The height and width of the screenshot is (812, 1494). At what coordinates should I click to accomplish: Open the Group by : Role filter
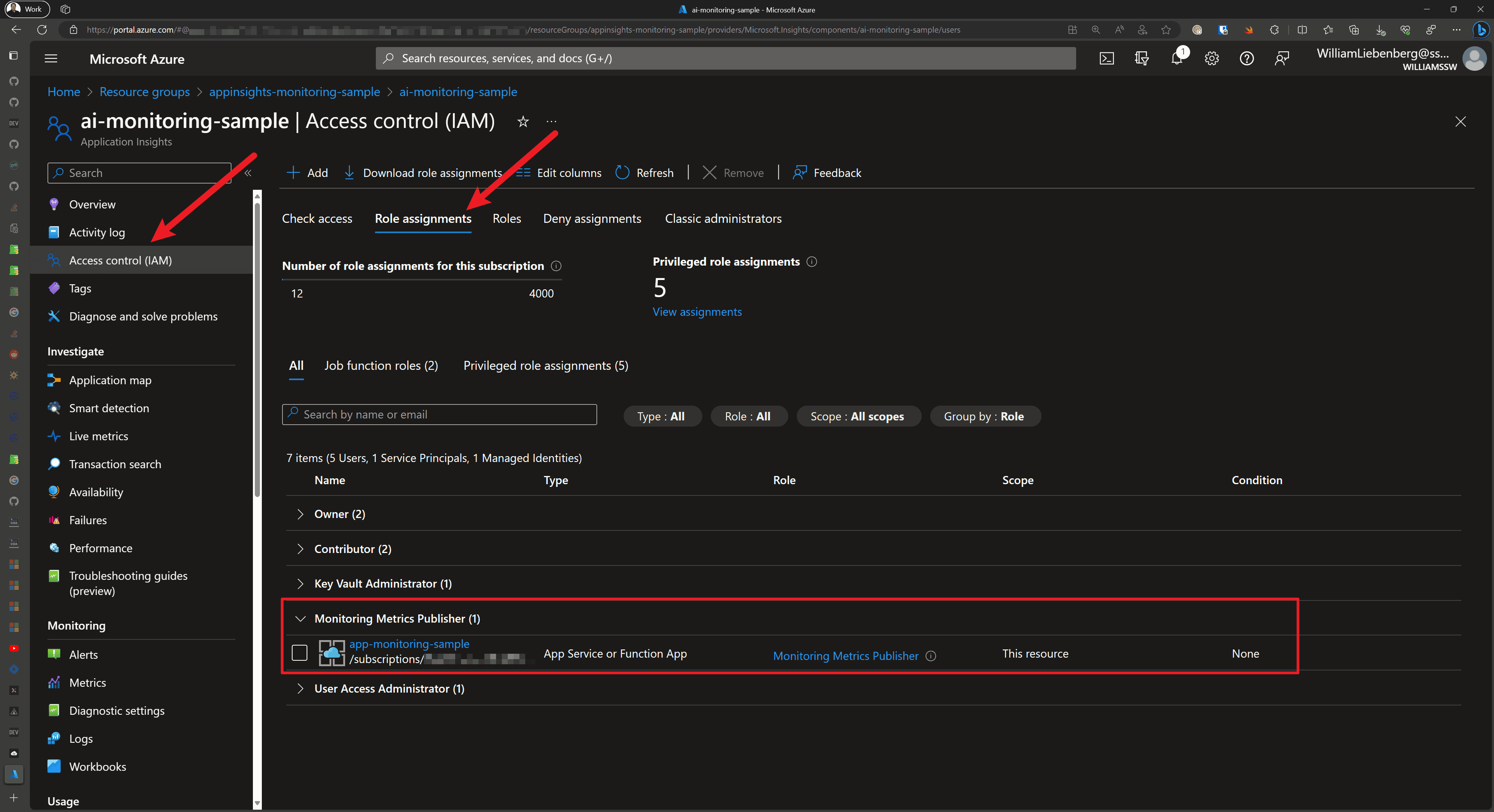coord(984,417)
